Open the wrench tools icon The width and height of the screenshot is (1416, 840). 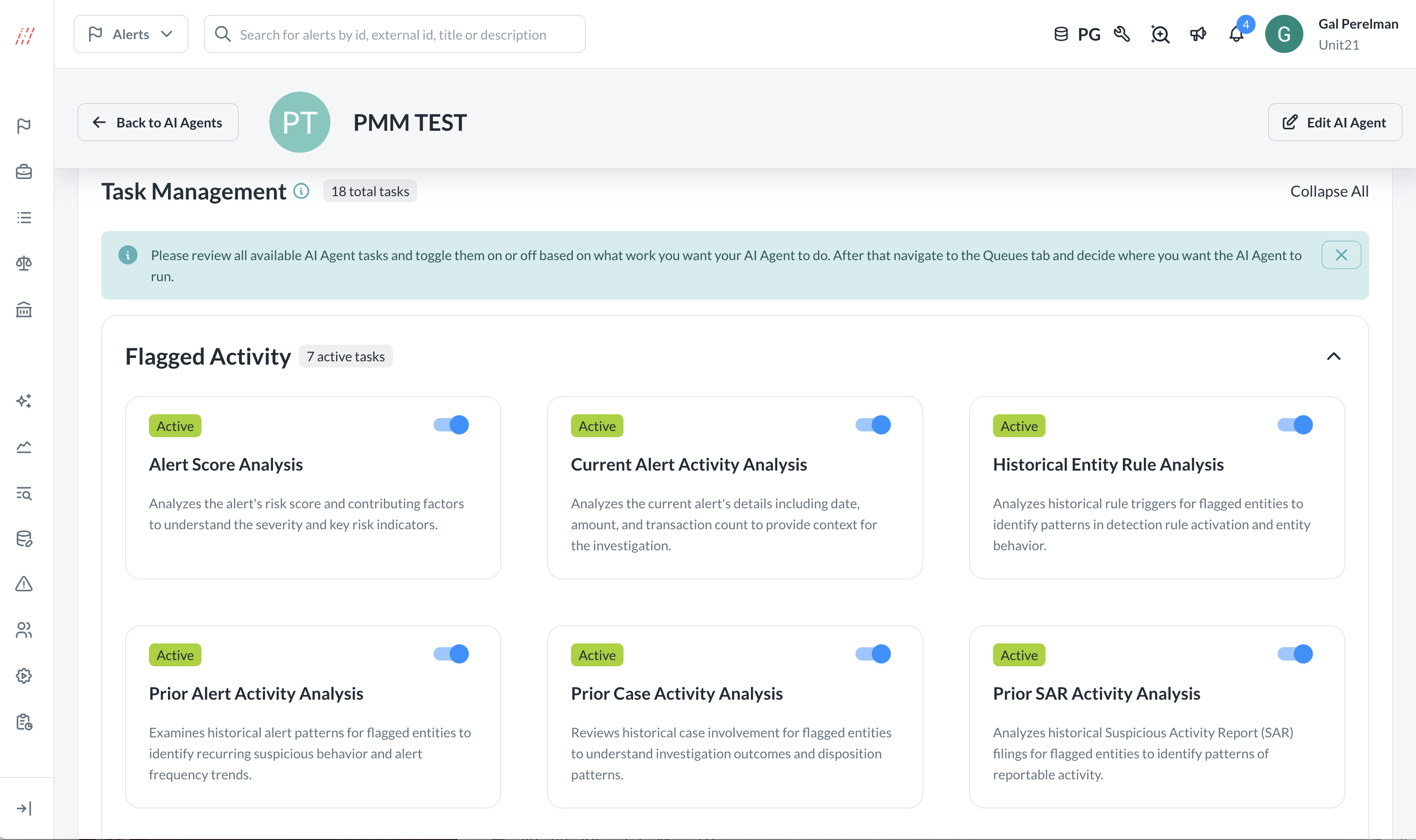pyautogui.click(x=1121, y=34)
